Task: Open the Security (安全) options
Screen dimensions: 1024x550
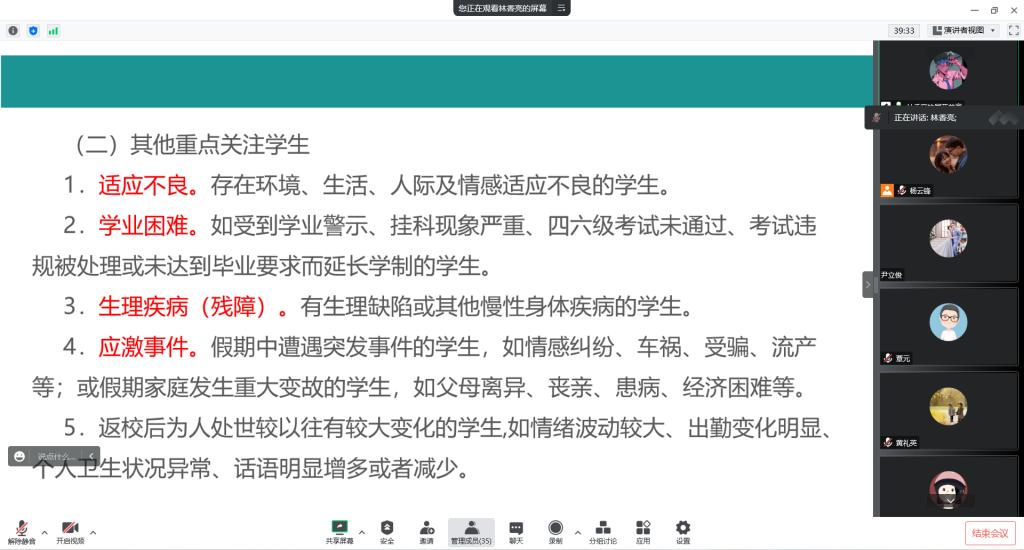Action: point(387,531)
